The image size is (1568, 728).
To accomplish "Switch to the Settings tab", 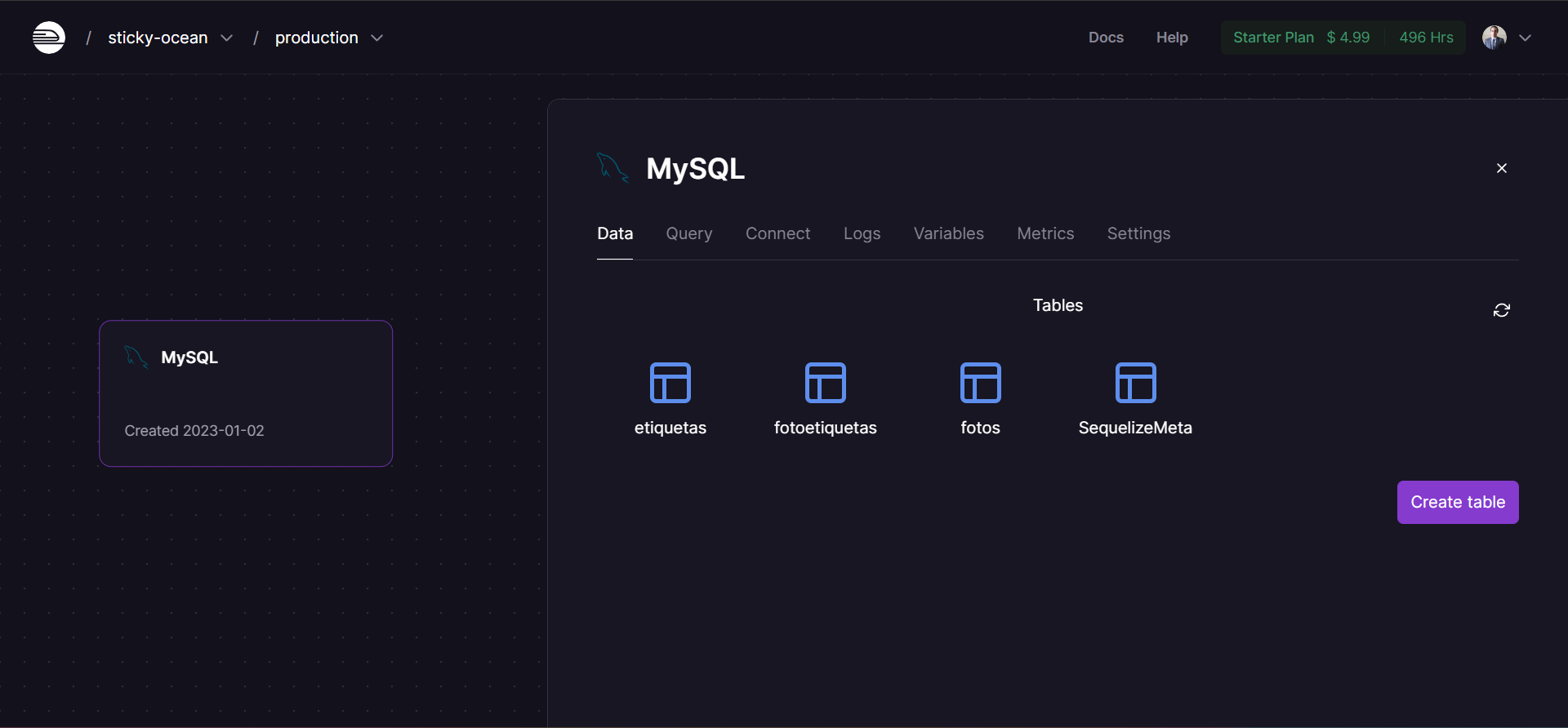I will (1139, 233).
